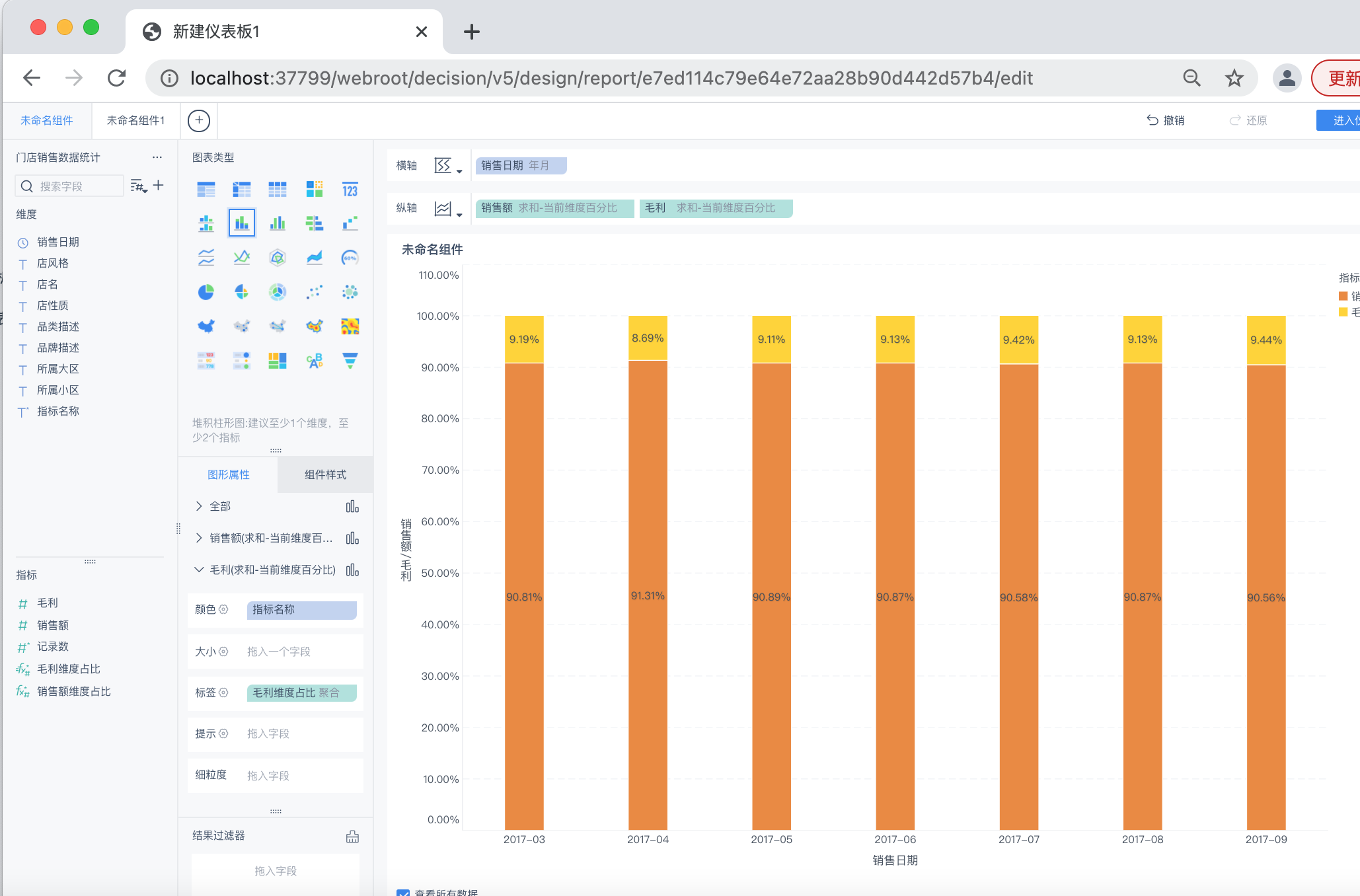Bookmark this page with the star icon

pyautogui.click(x=1234, y=78)
